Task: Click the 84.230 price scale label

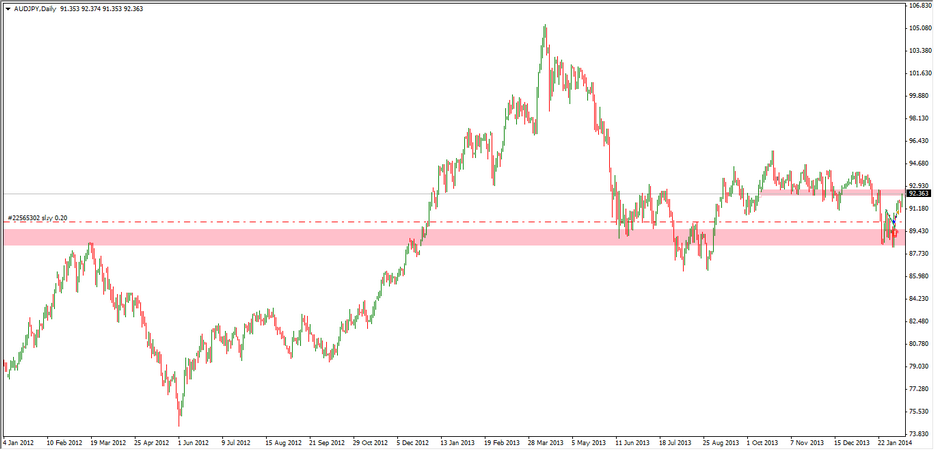Action: [919, 298]
